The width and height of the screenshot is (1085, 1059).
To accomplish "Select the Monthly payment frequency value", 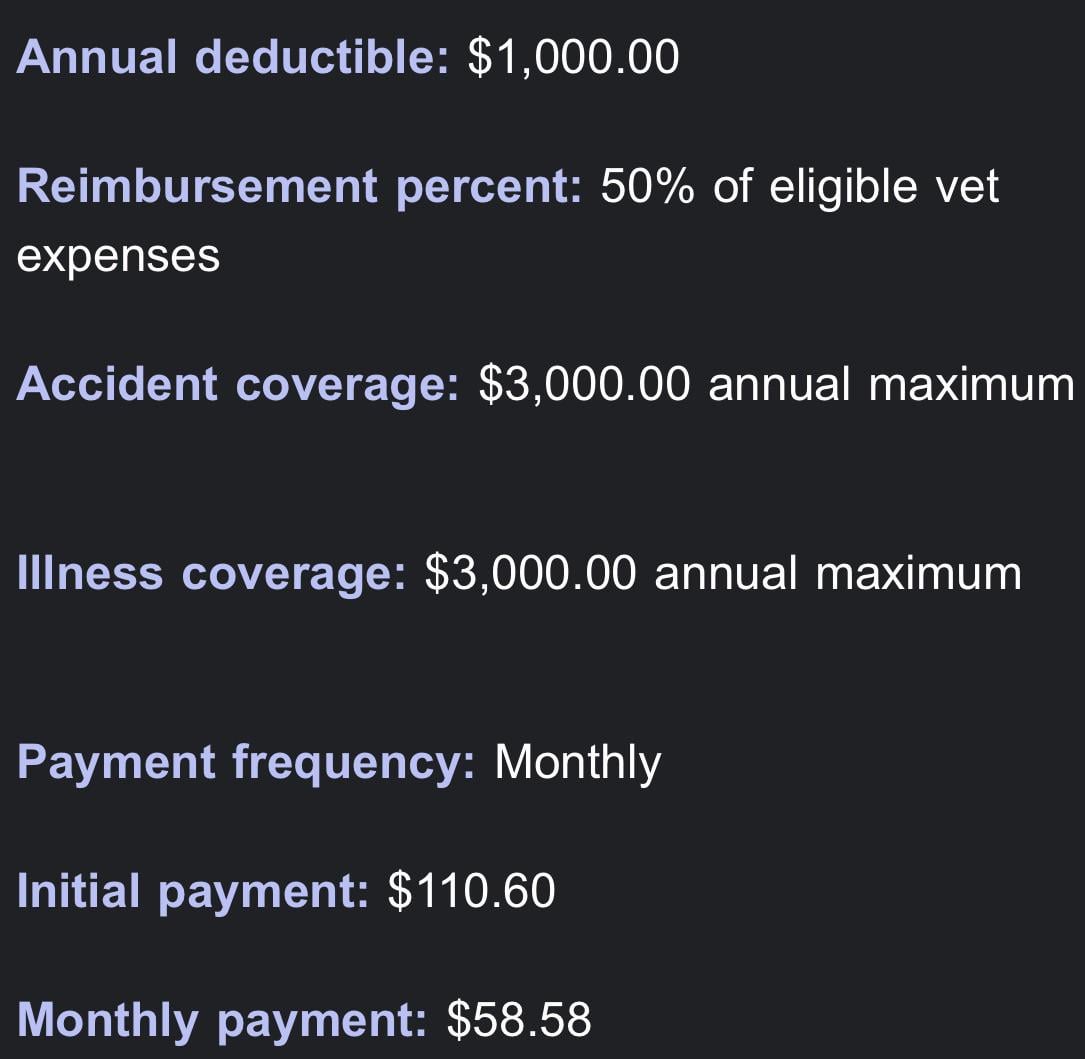I will (x=578, y=763).
